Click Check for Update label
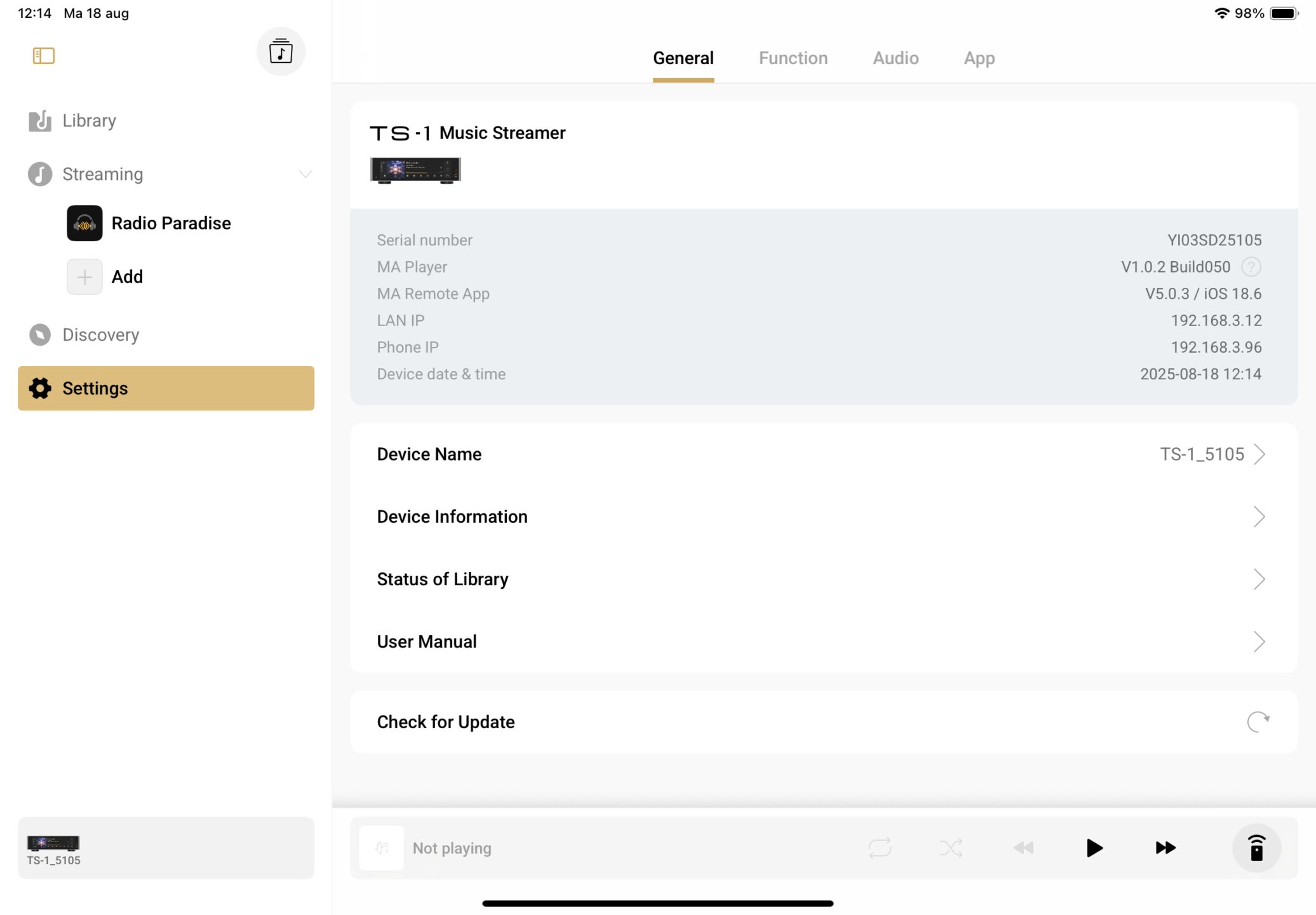Image resolution: width=1316 pixels, height=915 pixels. [x=446, y=722]
